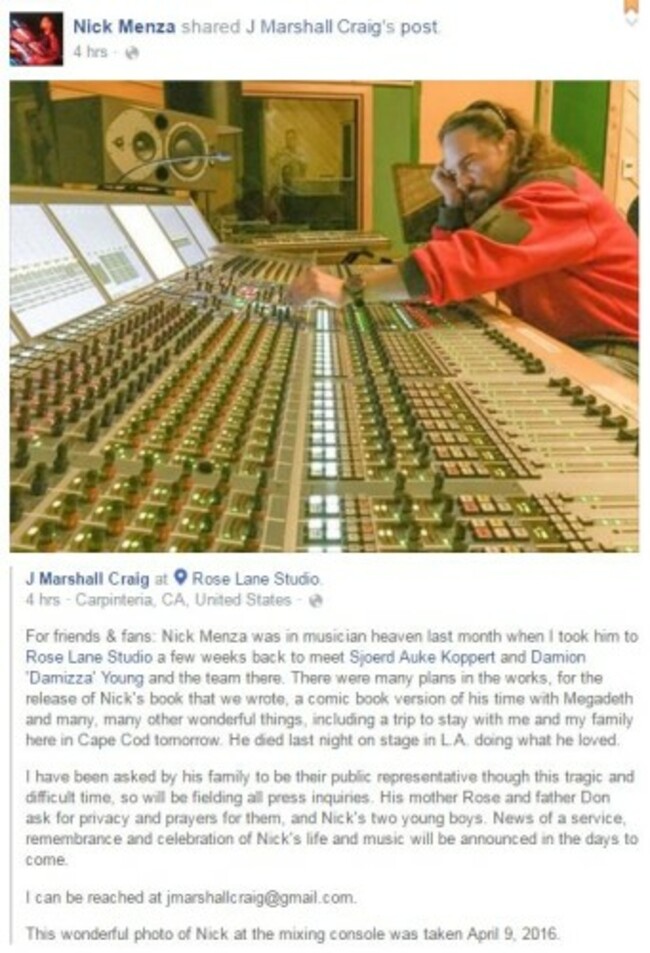Expand the post options chevron at top right
This screenshot has height=953, width=650.
tap(632, 20)
